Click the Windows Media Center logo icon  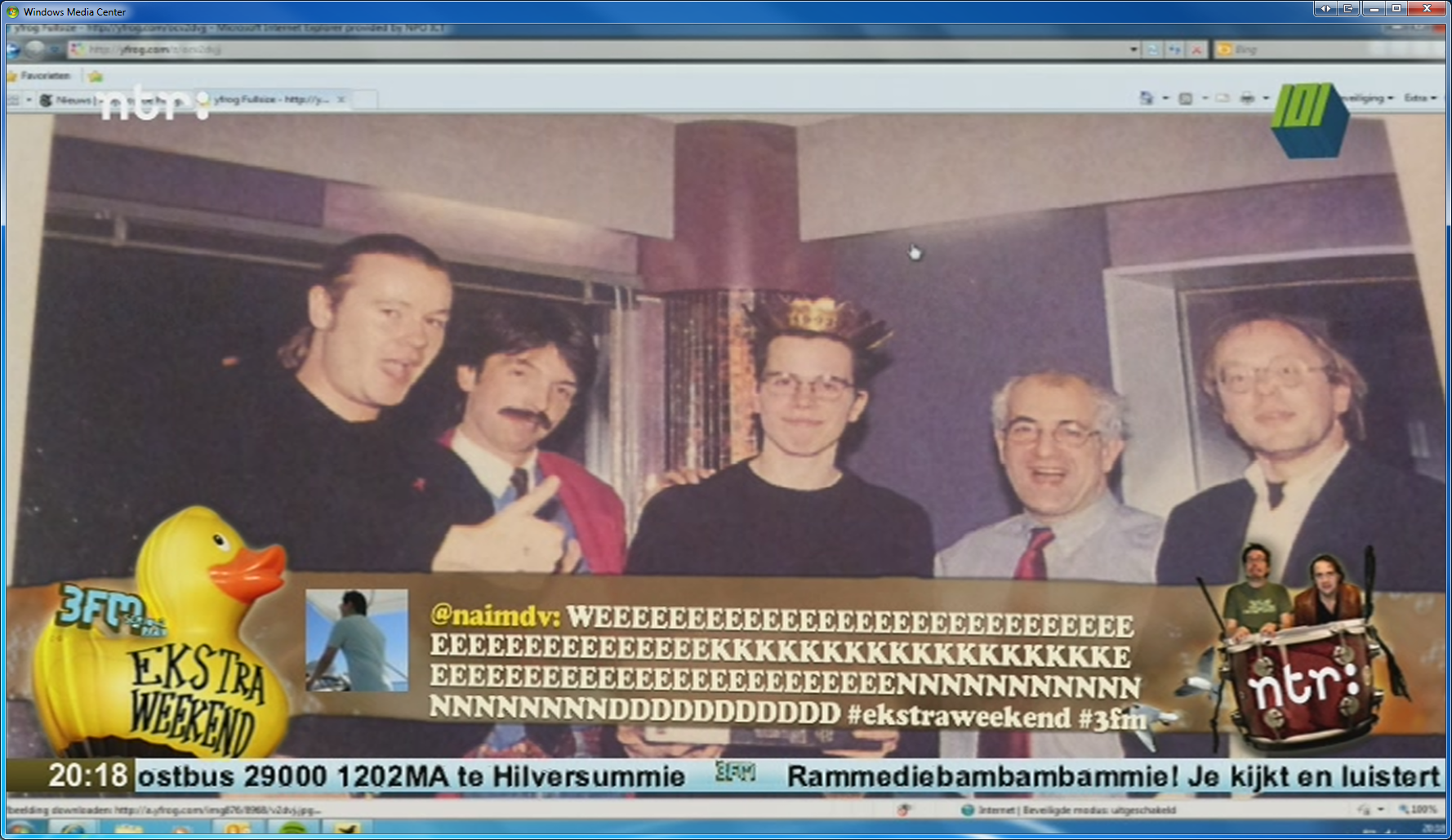[12, 11]
